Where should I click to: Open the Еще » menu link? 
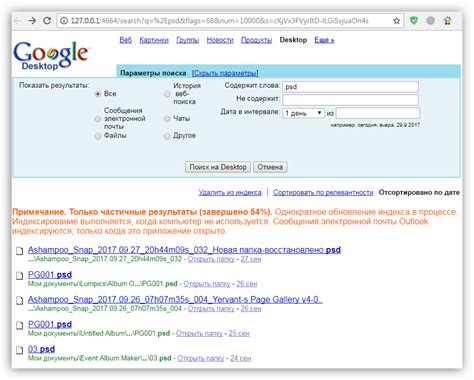(324, 40)
